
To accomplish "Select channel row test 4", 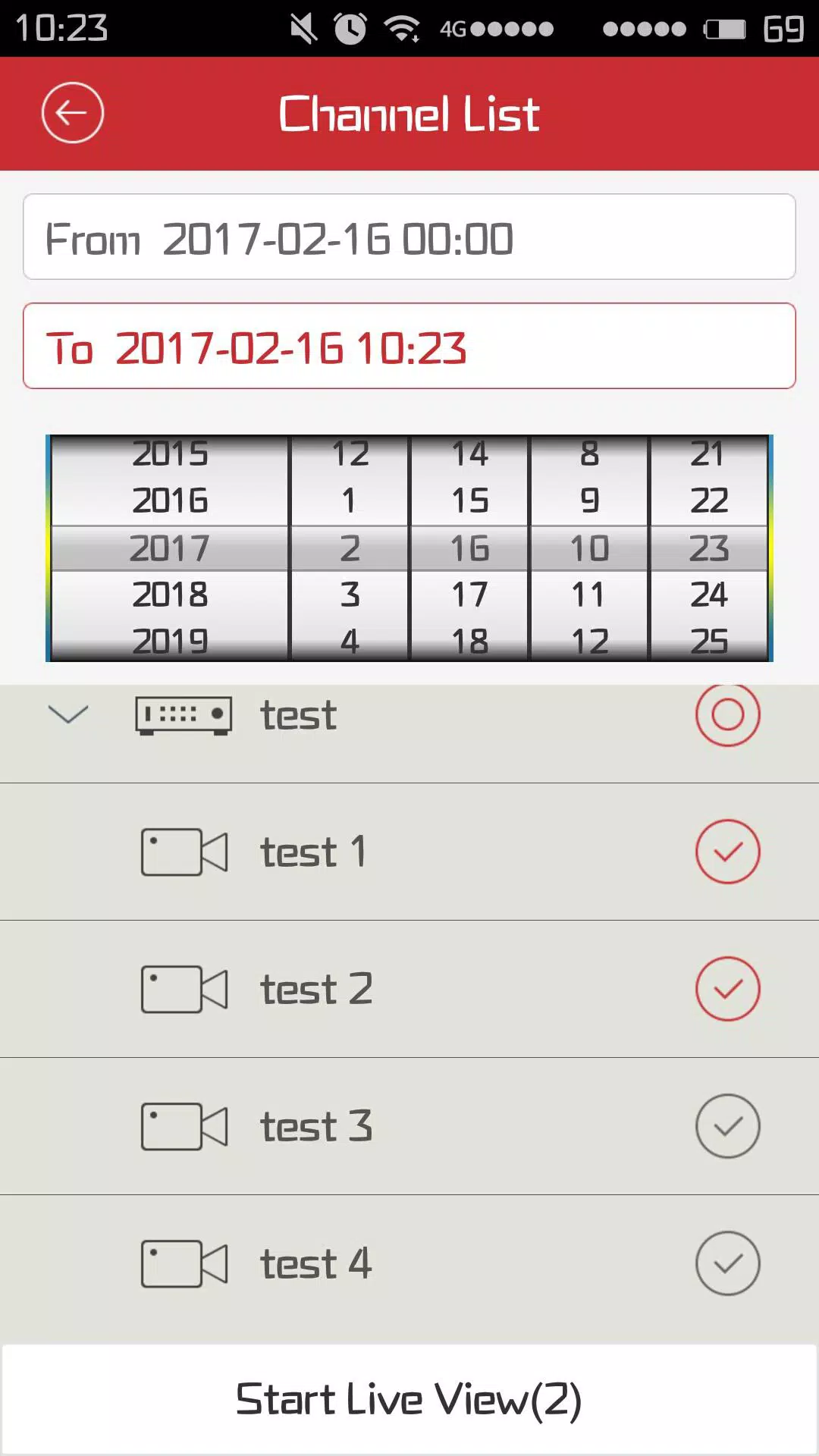I will (x=409, y=1263).
